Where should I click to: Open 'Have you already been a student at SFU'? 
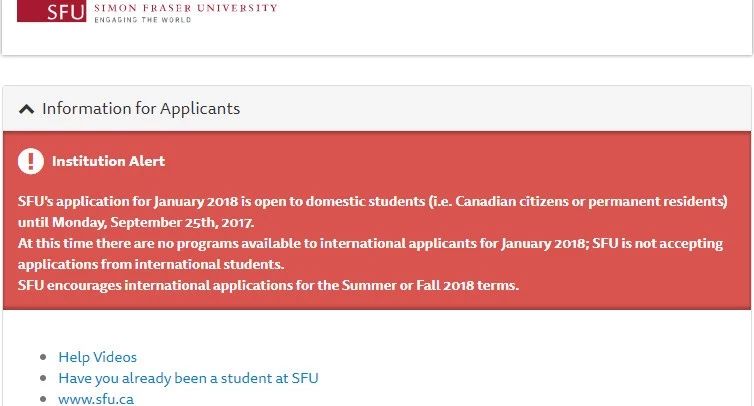point(188,378)
